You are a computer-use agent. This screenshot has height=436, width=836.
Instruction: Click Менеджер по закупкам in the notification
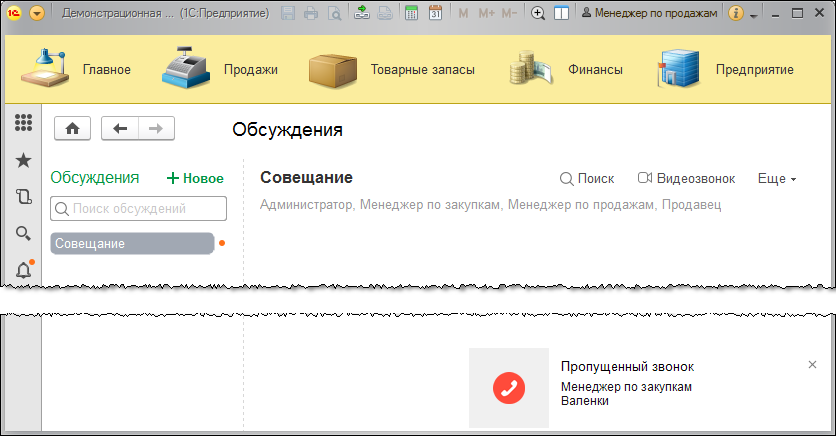626,387
